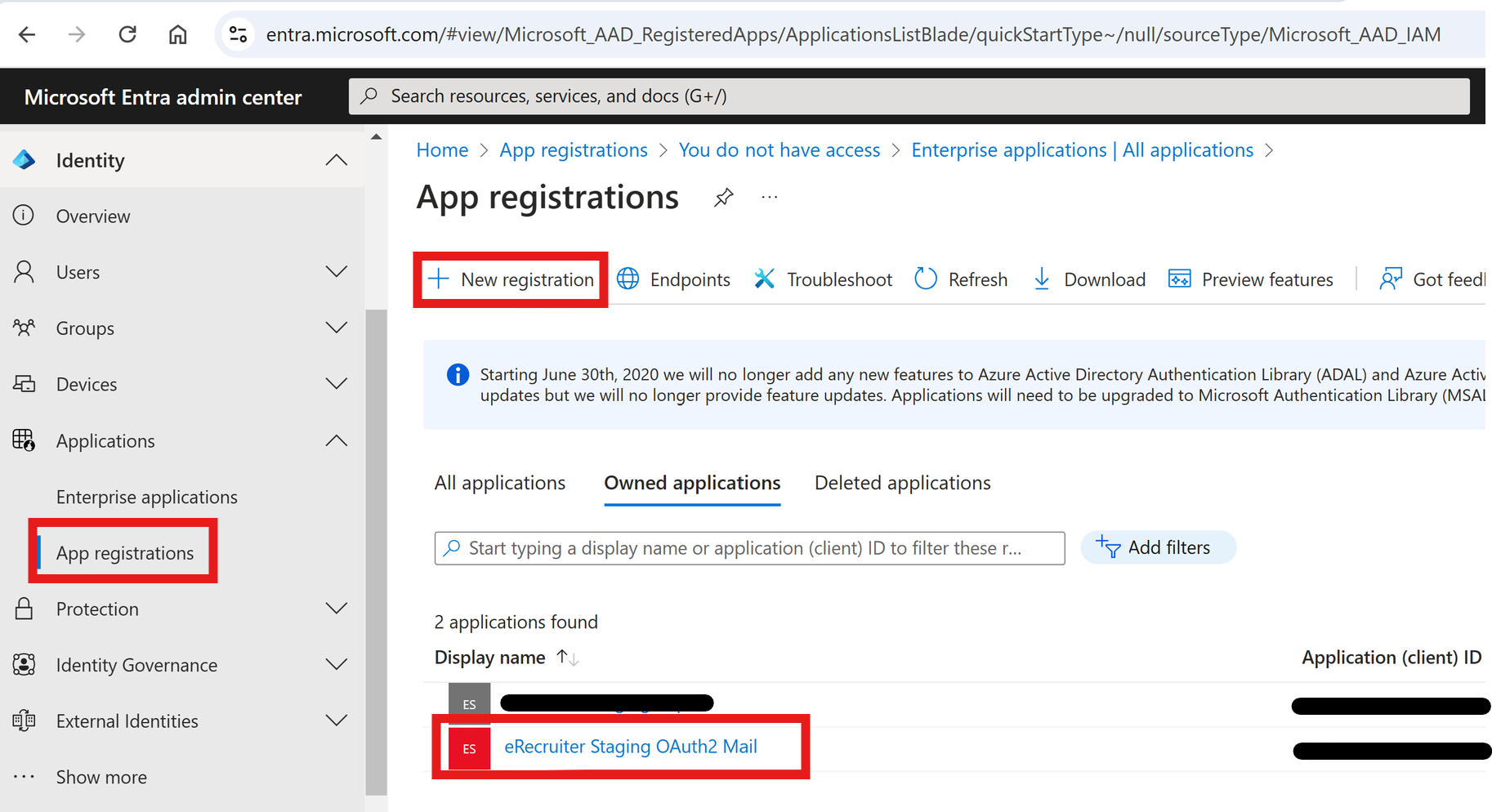This screenshot has width=1492, height=812.
Task: Click the Microsoft Entra admin center title
Action: click(163, 97)
